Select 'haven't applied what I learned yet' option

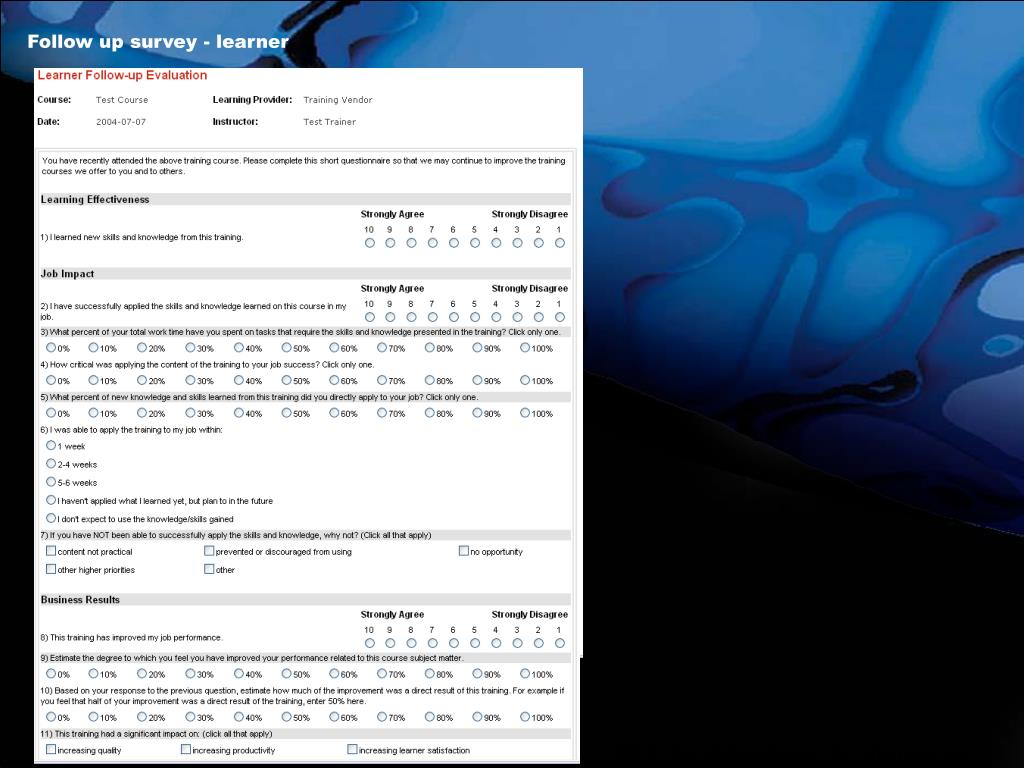click(x=51, y=500)
